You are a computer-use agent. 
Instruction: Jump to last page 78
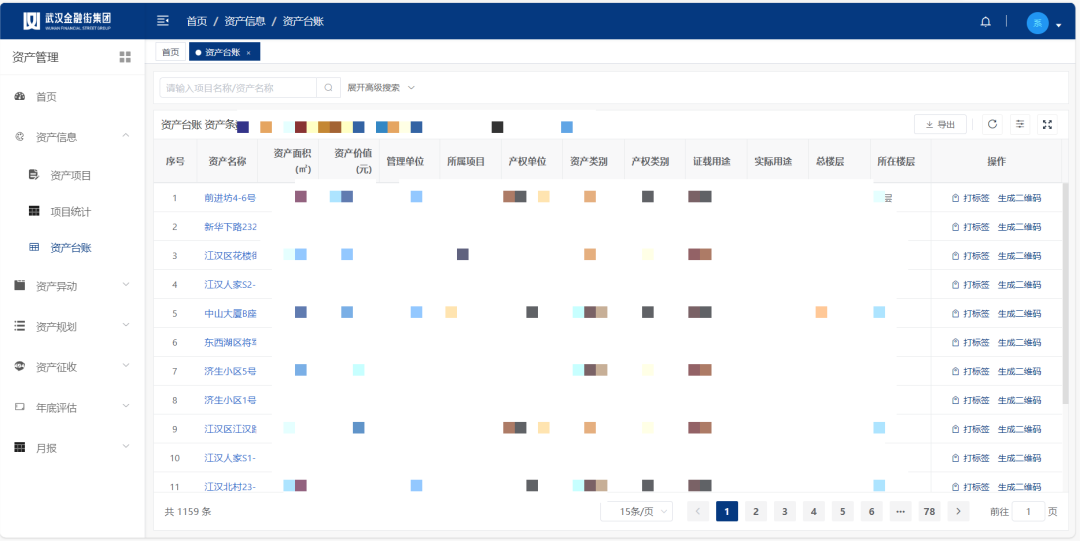929,511
